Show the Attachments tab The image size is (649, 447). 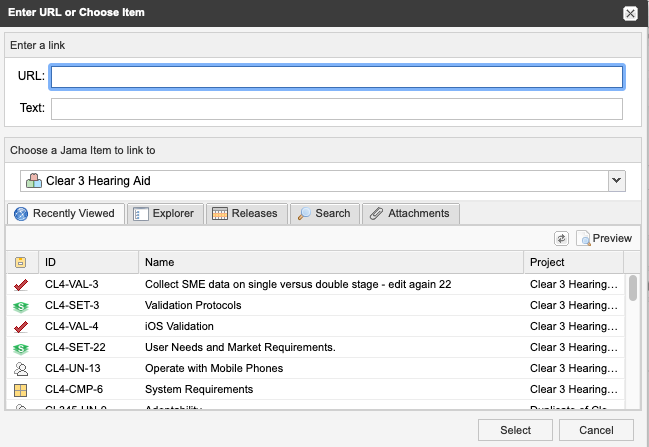click(410, 213)
